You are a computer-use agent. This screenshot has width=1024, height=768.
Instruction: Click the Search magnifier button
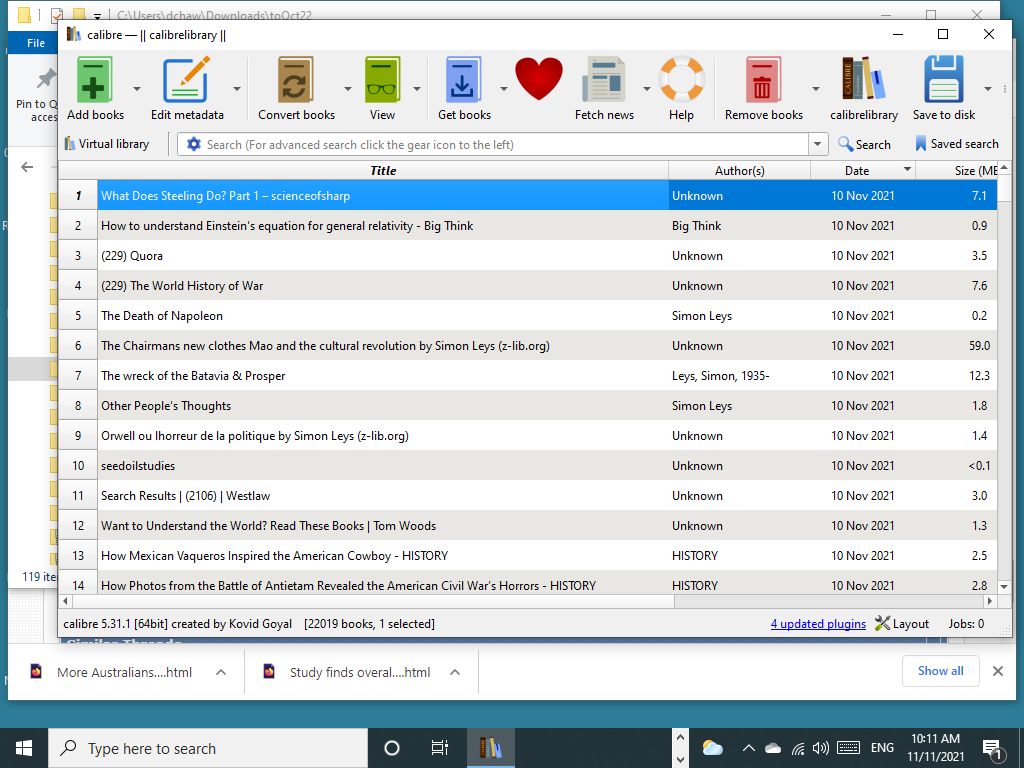pyautogui.click(x=865, y=144)
